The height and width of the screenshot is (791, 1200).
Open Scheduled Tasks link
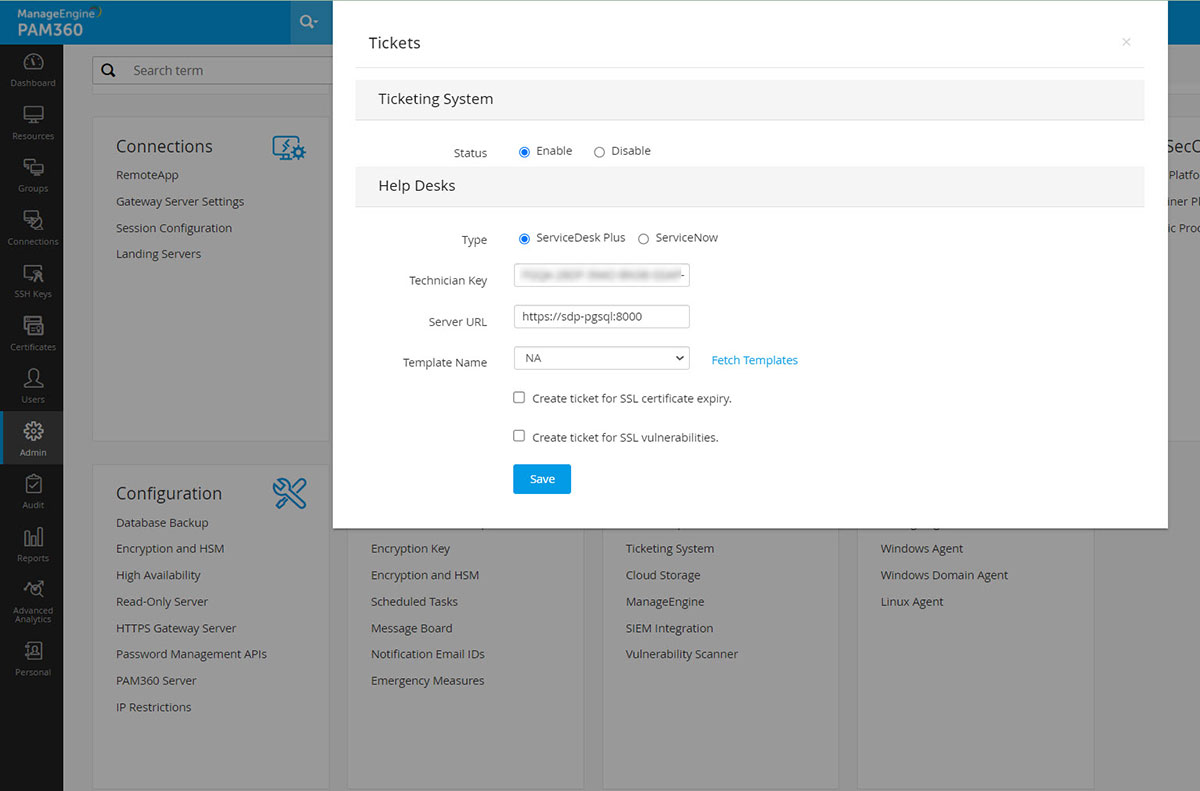pyautogui.click(x=414, y=602)
